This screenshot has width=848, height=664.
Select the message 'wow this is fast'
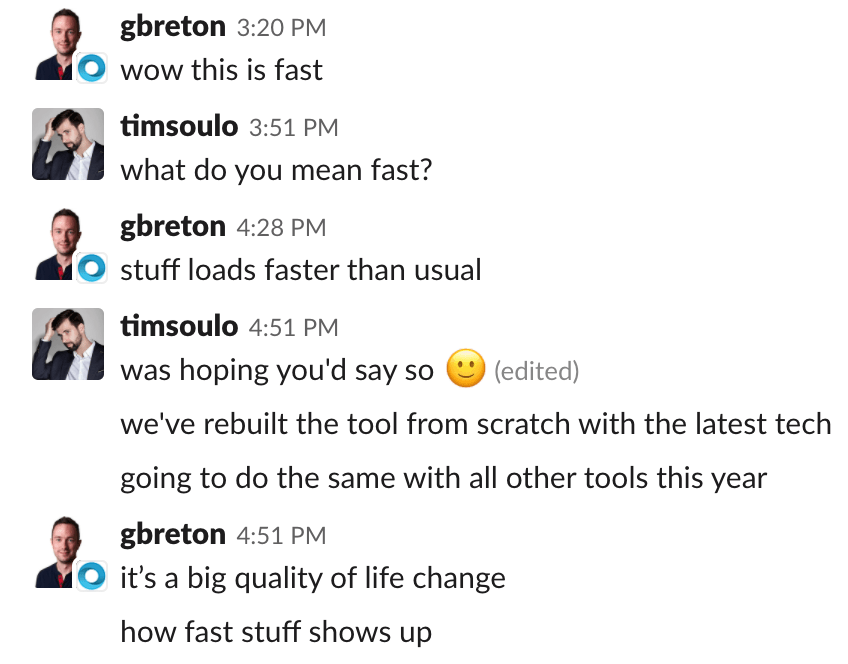[x=220, y=71]
